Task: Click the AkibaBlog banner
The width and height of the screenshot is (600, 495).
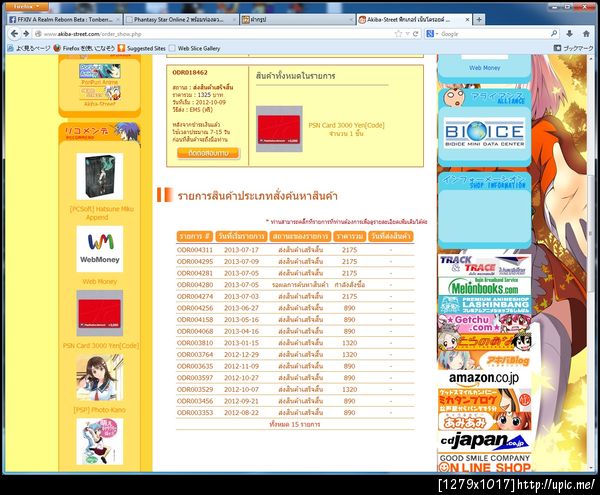Action: pos(484,361)
